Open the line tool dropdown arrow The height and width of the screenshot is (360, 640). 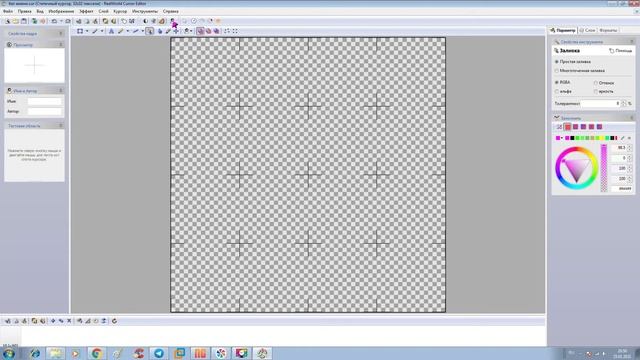point(102,31)
